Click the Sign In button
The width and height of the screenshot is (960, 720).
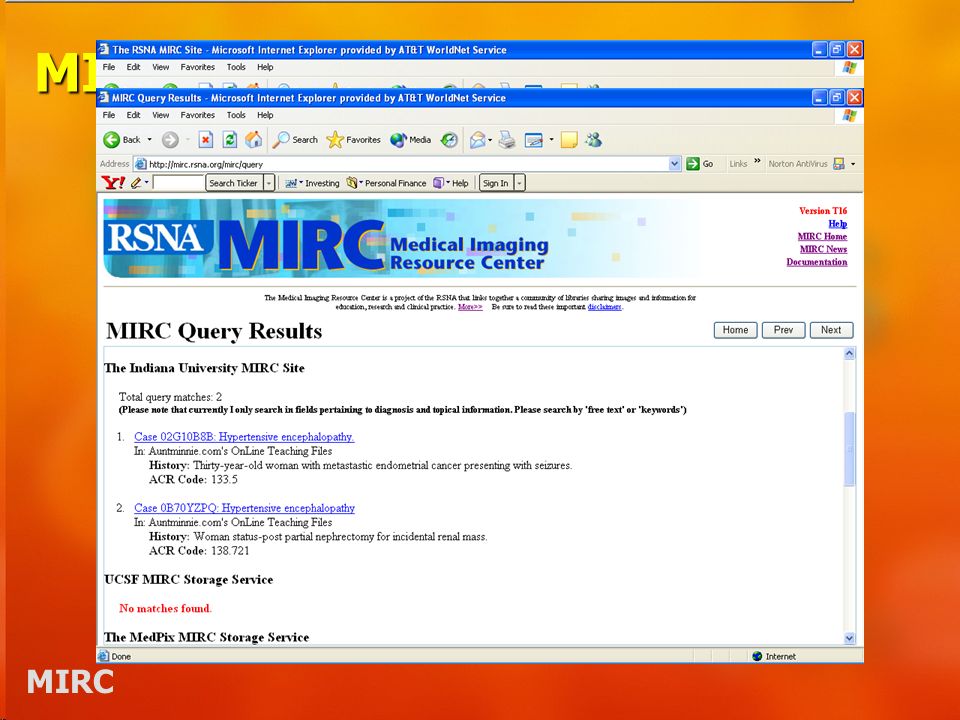[495, 182]
